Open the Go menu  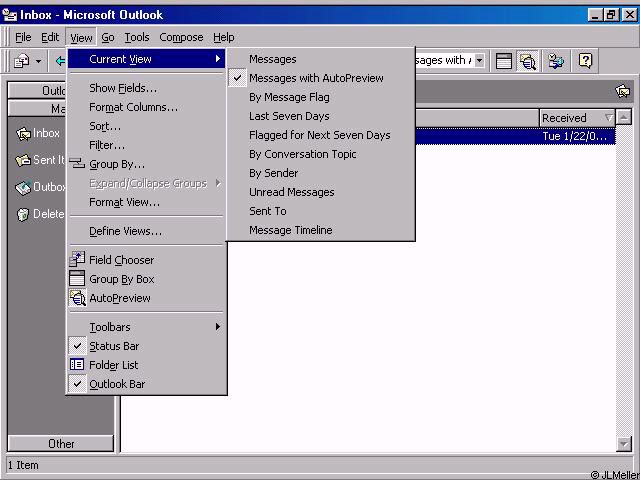point(108,37)
